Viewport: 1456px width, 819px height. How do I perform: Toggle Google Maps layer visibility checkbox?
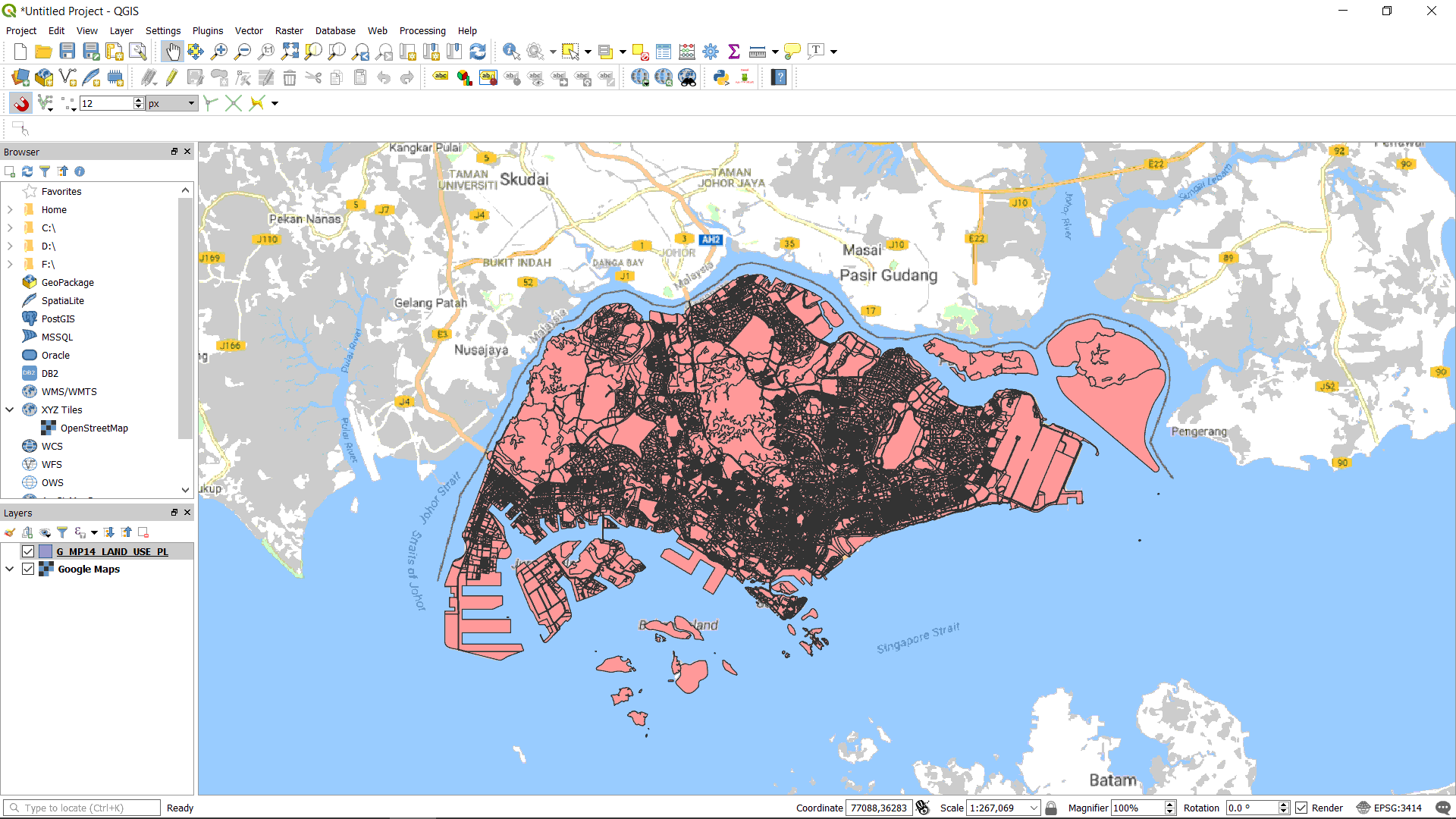(x=28, y=569)
